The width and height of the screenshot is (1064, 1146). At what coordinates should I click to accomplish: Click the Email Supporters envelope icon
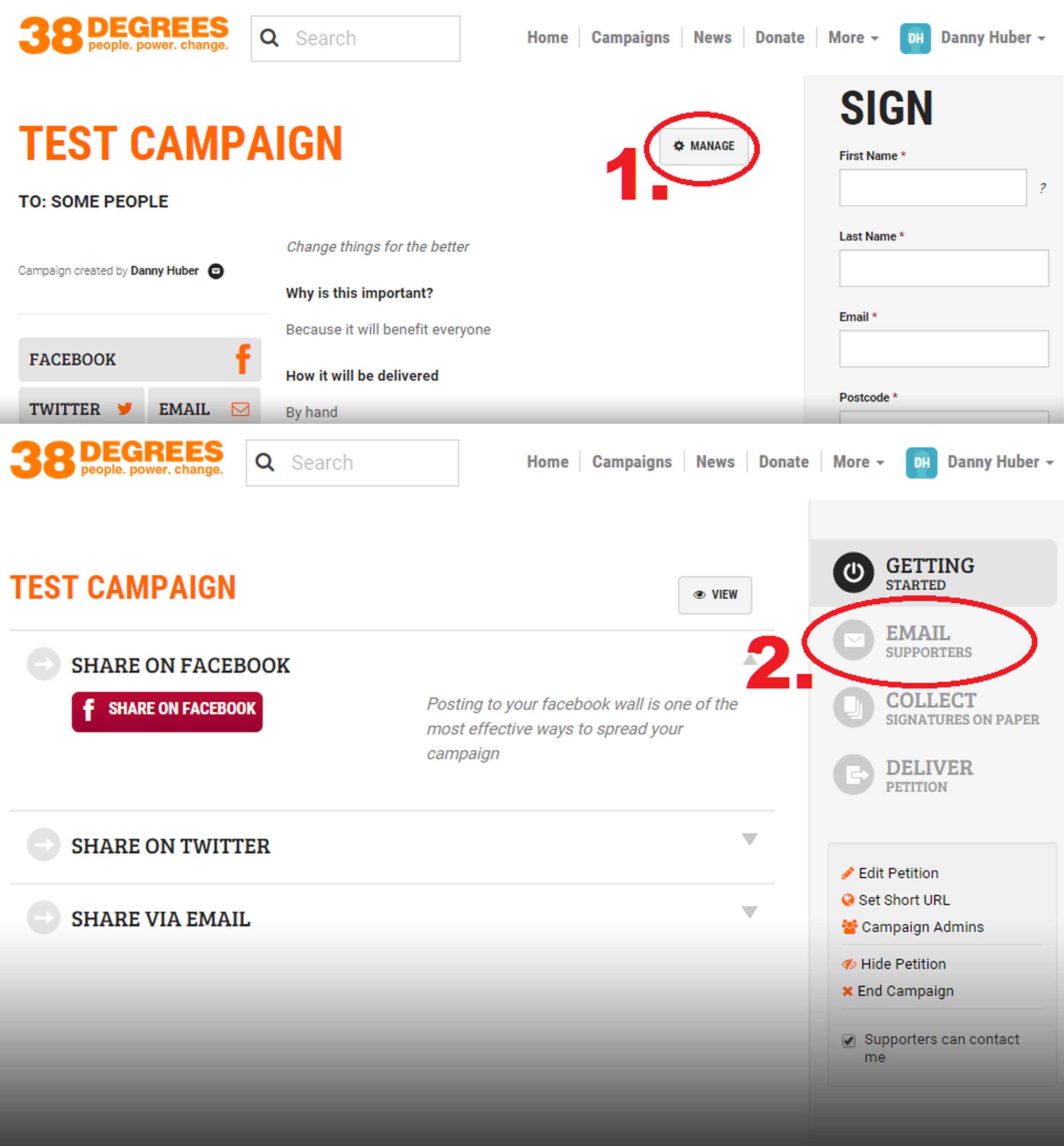coord(853,639)
